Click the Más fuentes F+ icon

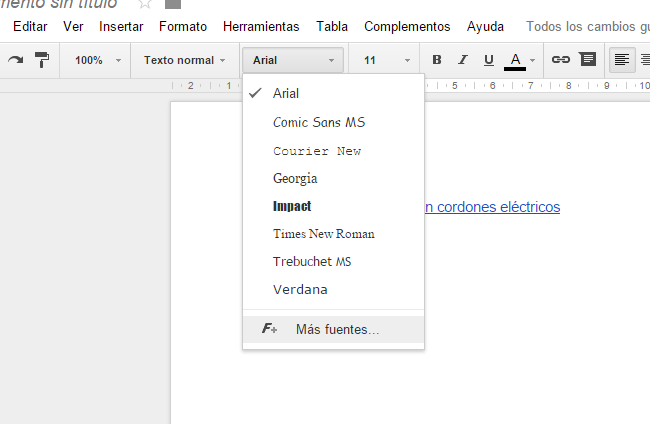click(x=269, y=329)
